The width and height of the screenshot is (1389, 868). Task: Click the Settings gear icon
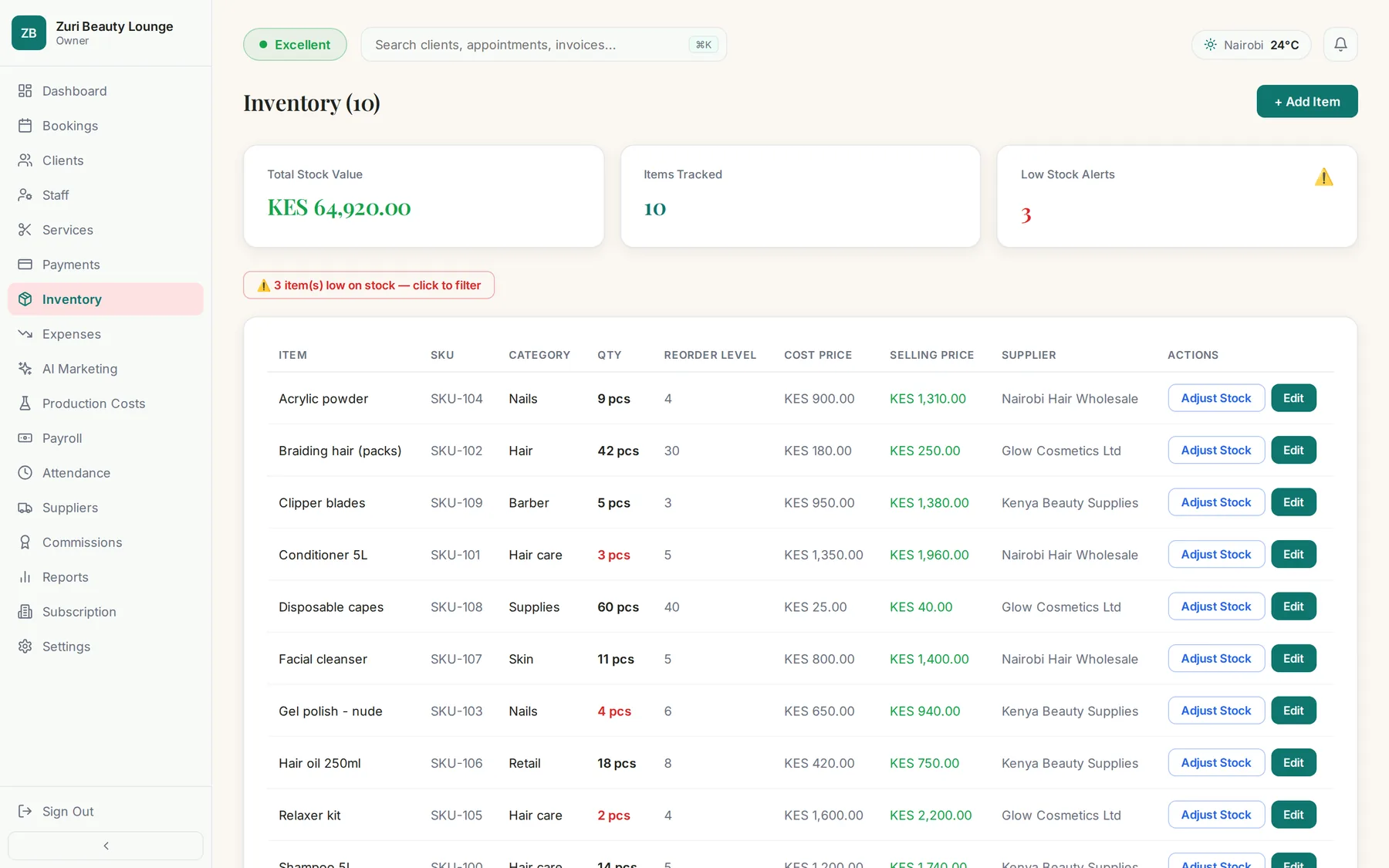[25, 647]
